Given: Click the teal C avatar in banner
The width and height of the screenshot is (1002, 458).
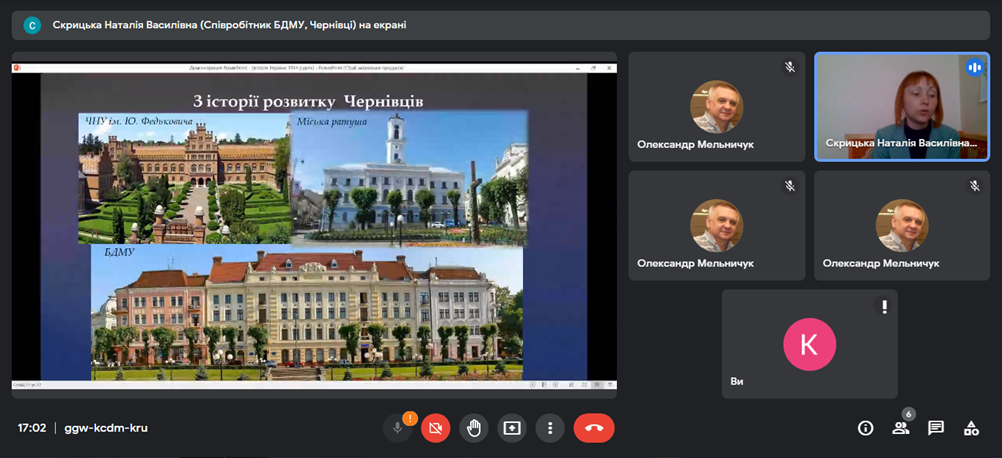Looking at the screenshot, I should click(32, 25).
